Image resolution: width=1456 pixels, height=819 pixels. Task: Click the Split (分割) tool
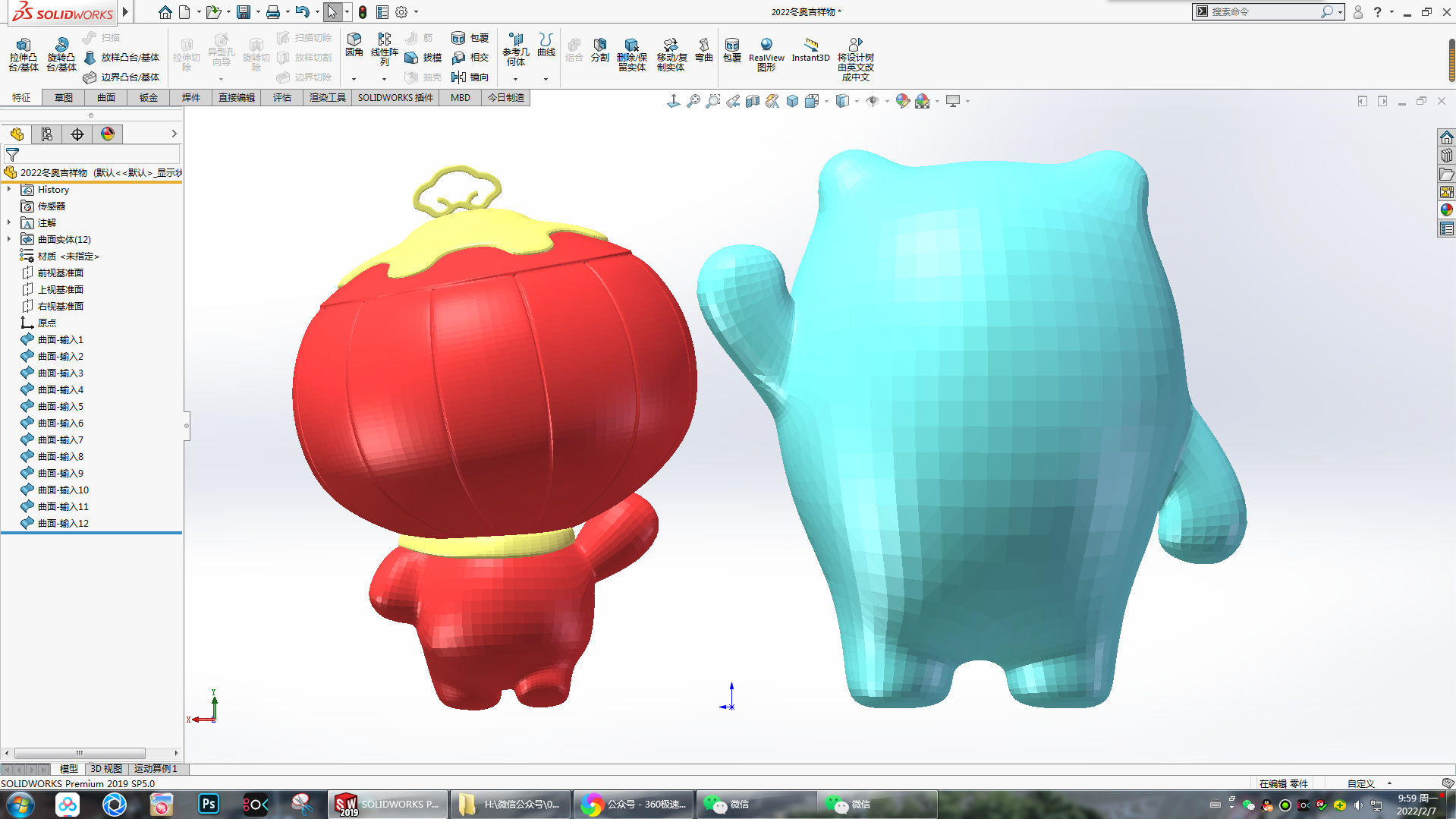(600, 49)
